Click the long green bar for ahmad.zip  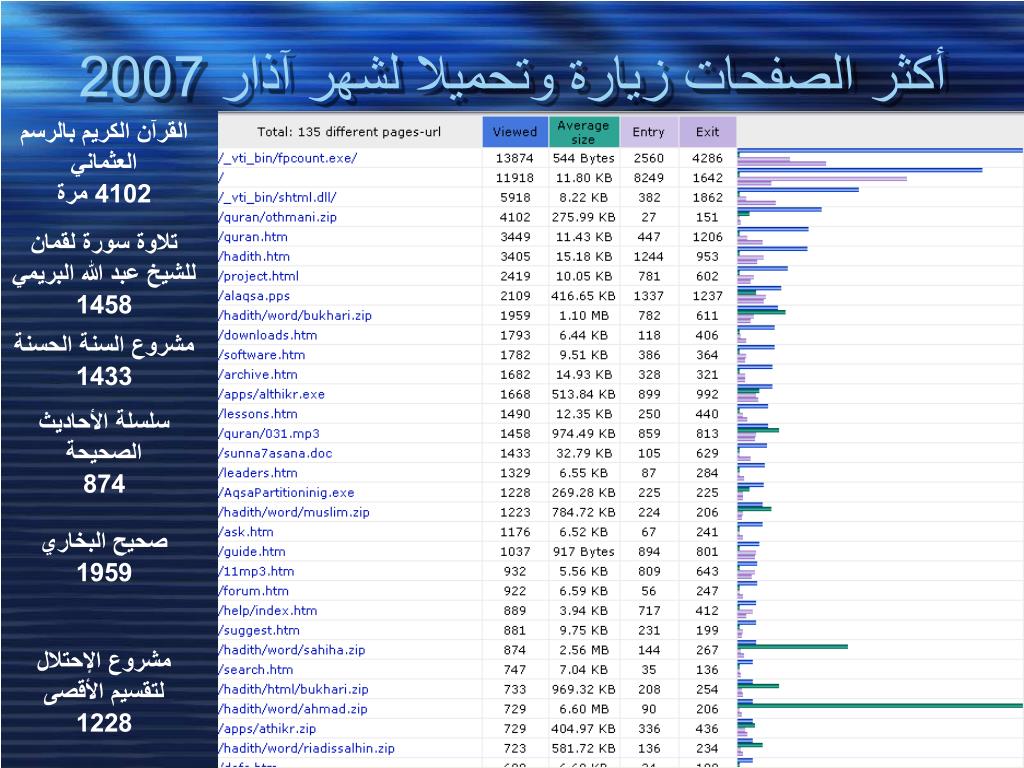pyautogui.click(x=880, y=706)
